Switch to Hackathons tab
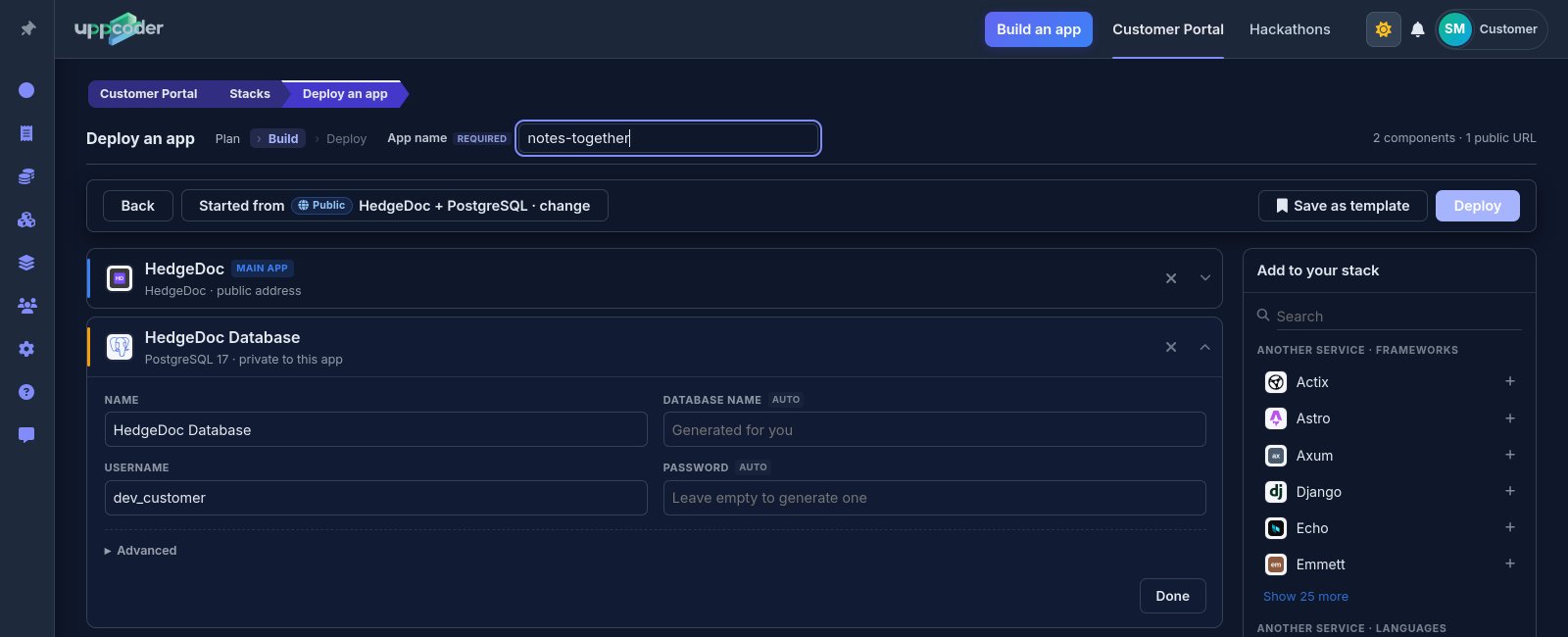This screenshot has height=637, width=1568. coord(1290,29)
